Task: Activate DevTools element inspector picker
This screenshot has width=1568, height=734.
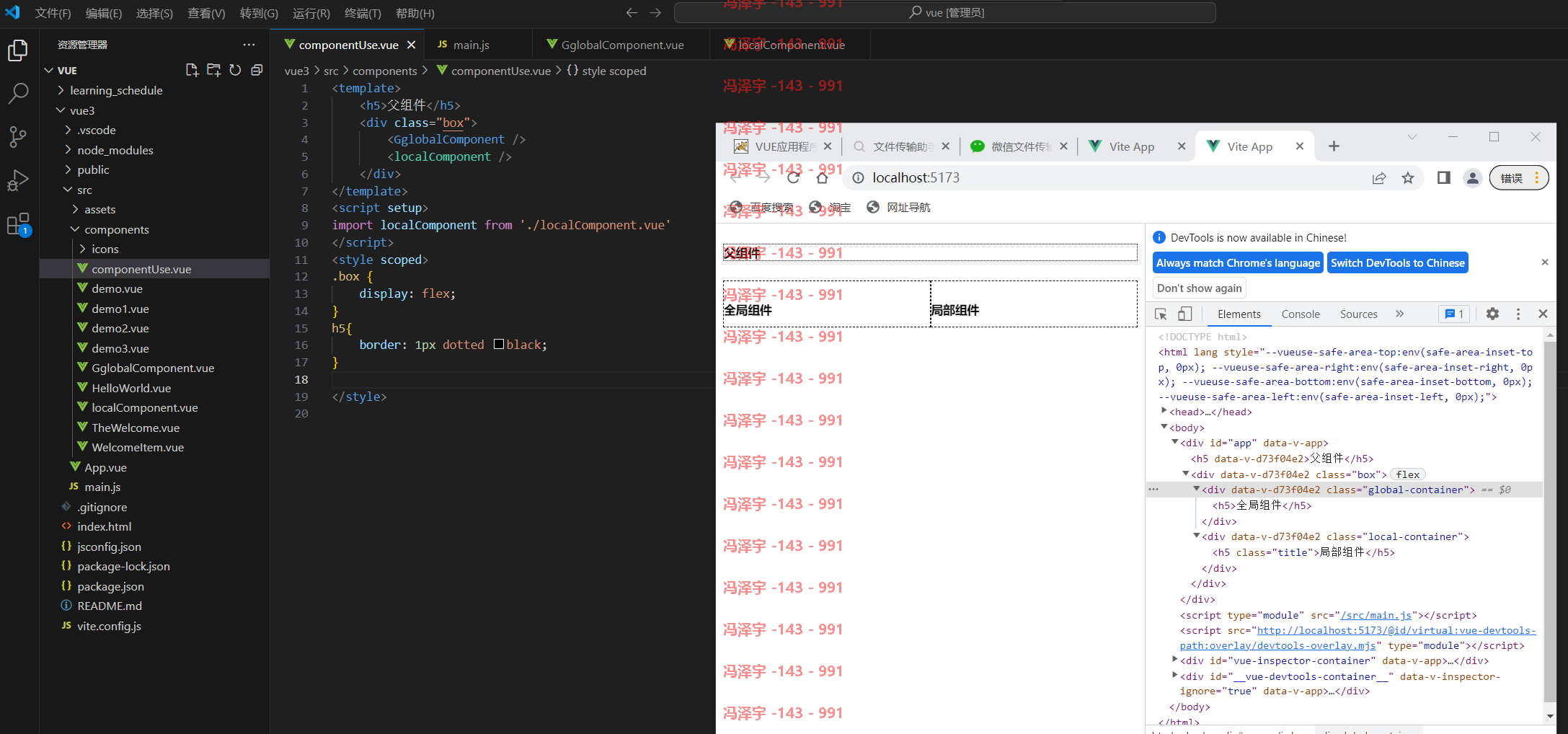Action: click(1161, 314)
